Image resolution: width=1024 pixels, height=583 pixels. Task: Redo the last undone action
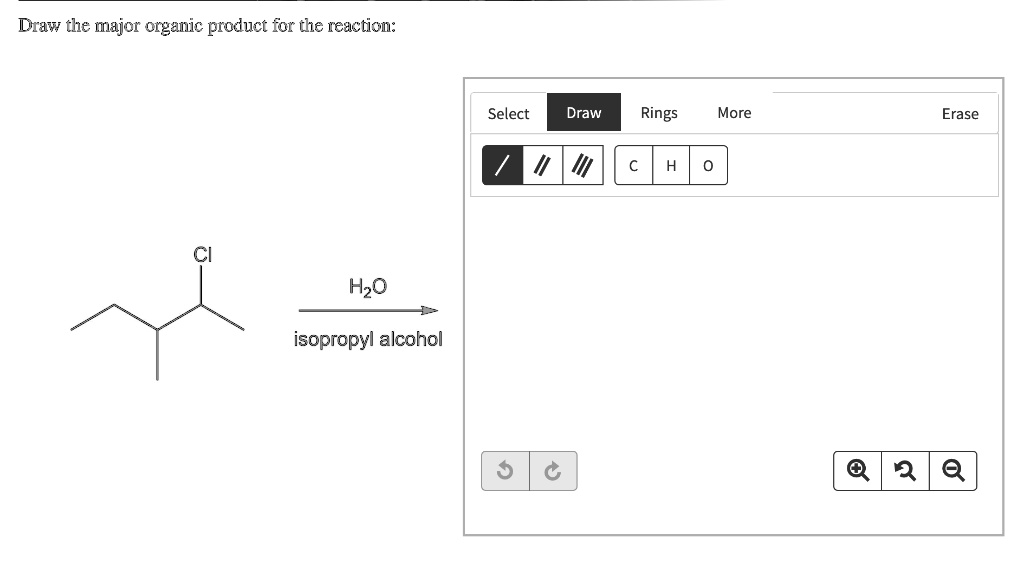(553, 470)
